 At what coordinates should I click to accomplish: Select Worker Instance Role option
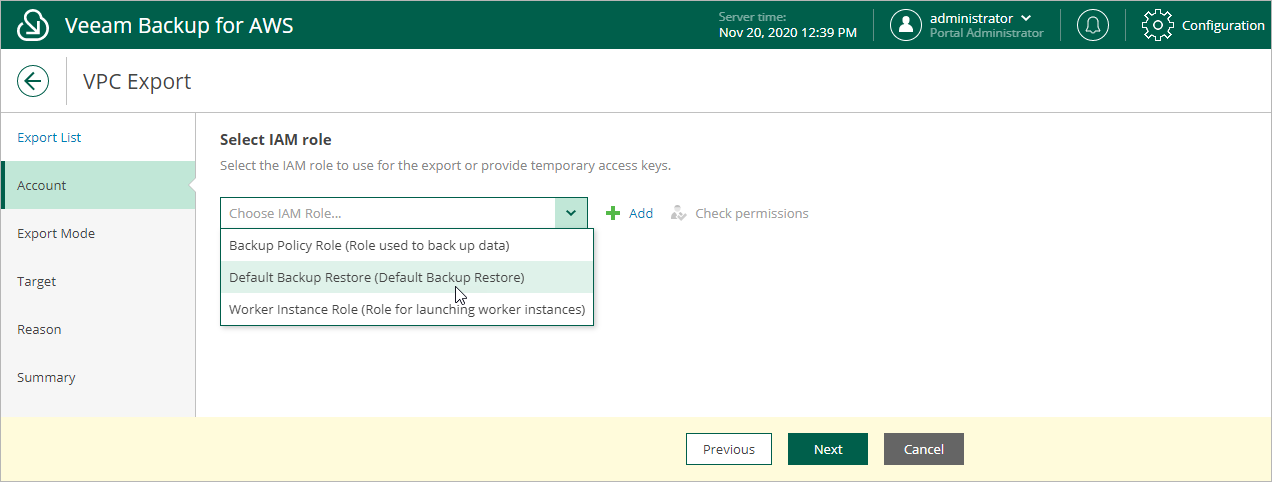point(407,309)
